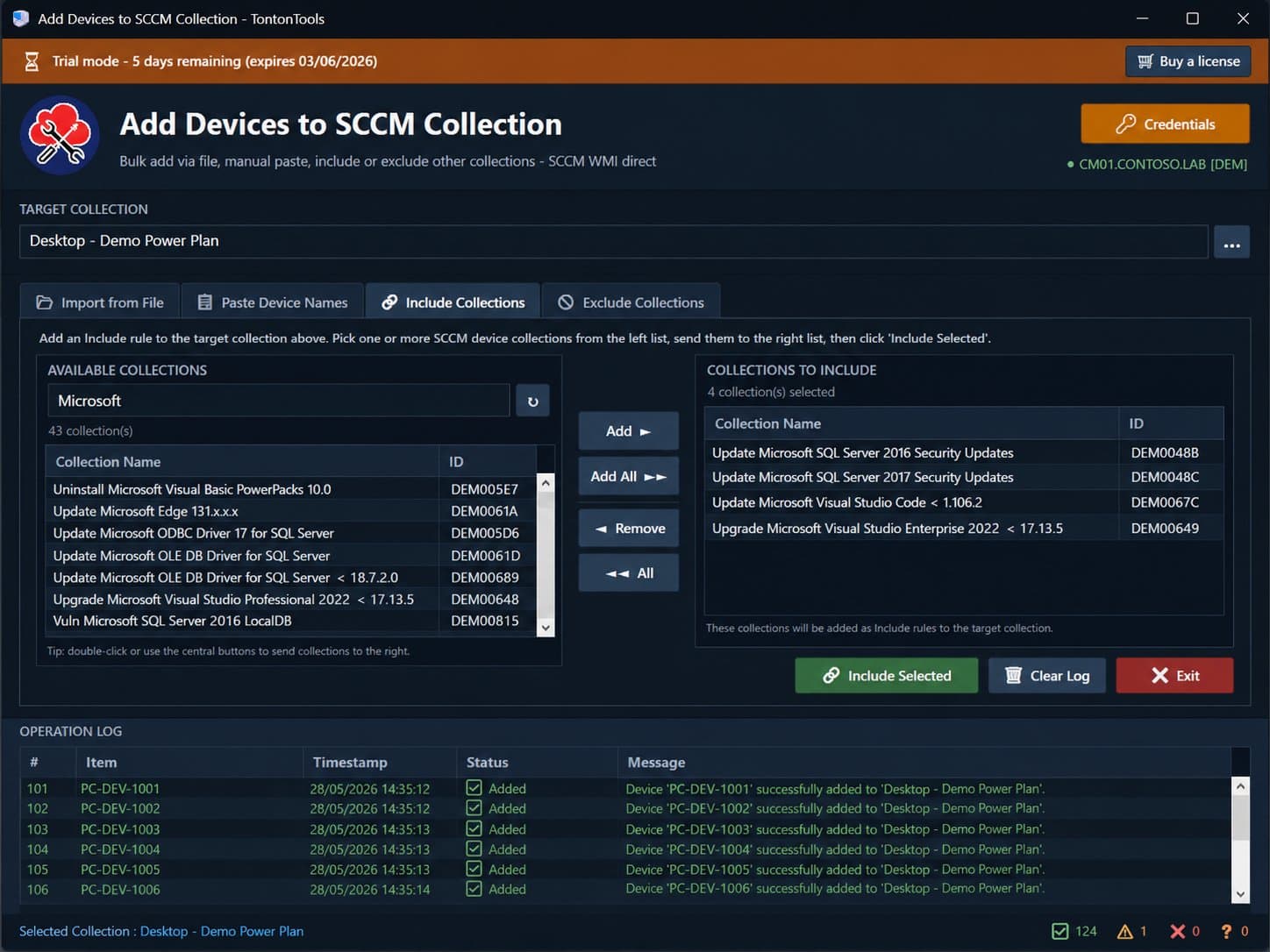Open Paste Device Names tab
The width and height of the screenshot is (1270, 952).
(272, 302)
